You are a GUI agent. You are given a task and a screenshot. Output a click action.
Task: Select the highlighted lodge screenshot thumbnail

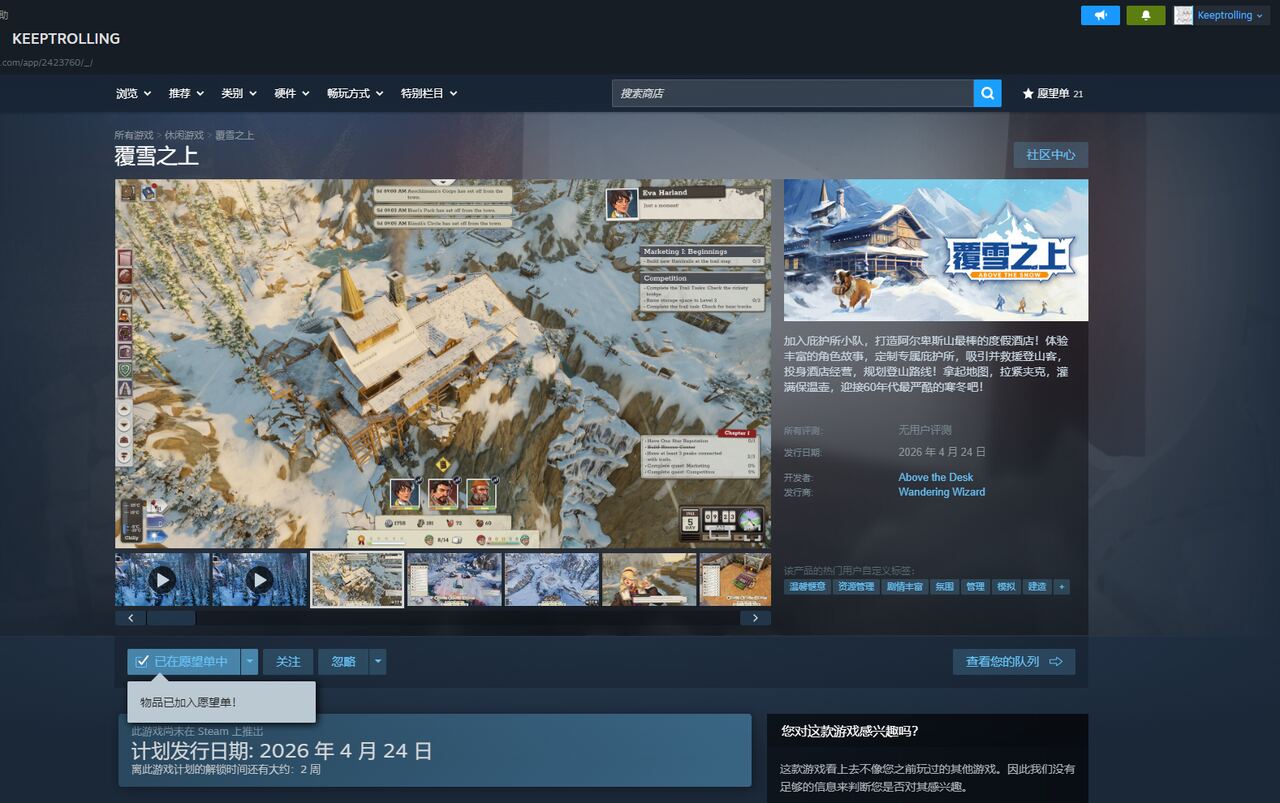pos(357,579)
